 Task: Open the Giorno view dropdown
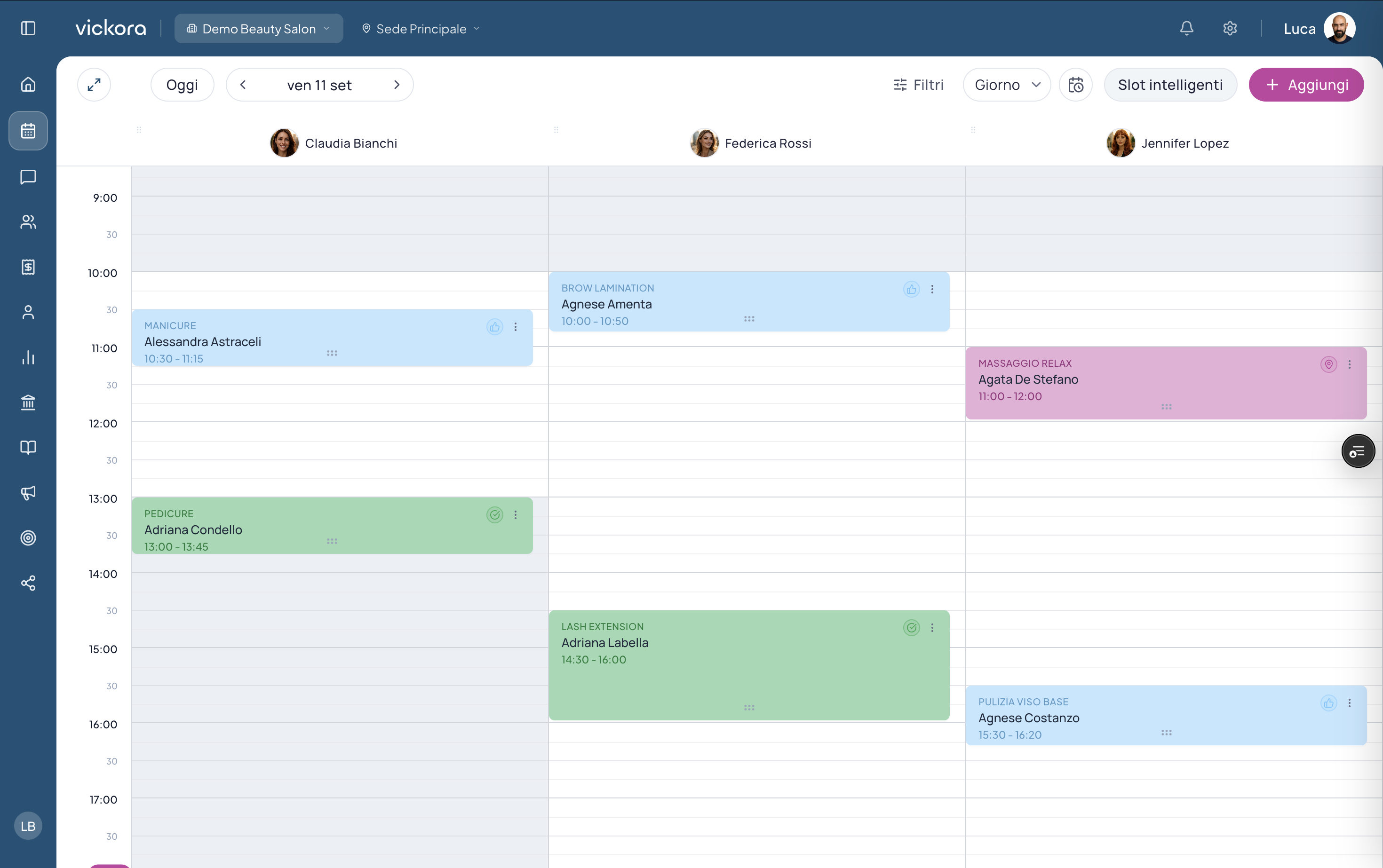click(x=1007, y=85)
